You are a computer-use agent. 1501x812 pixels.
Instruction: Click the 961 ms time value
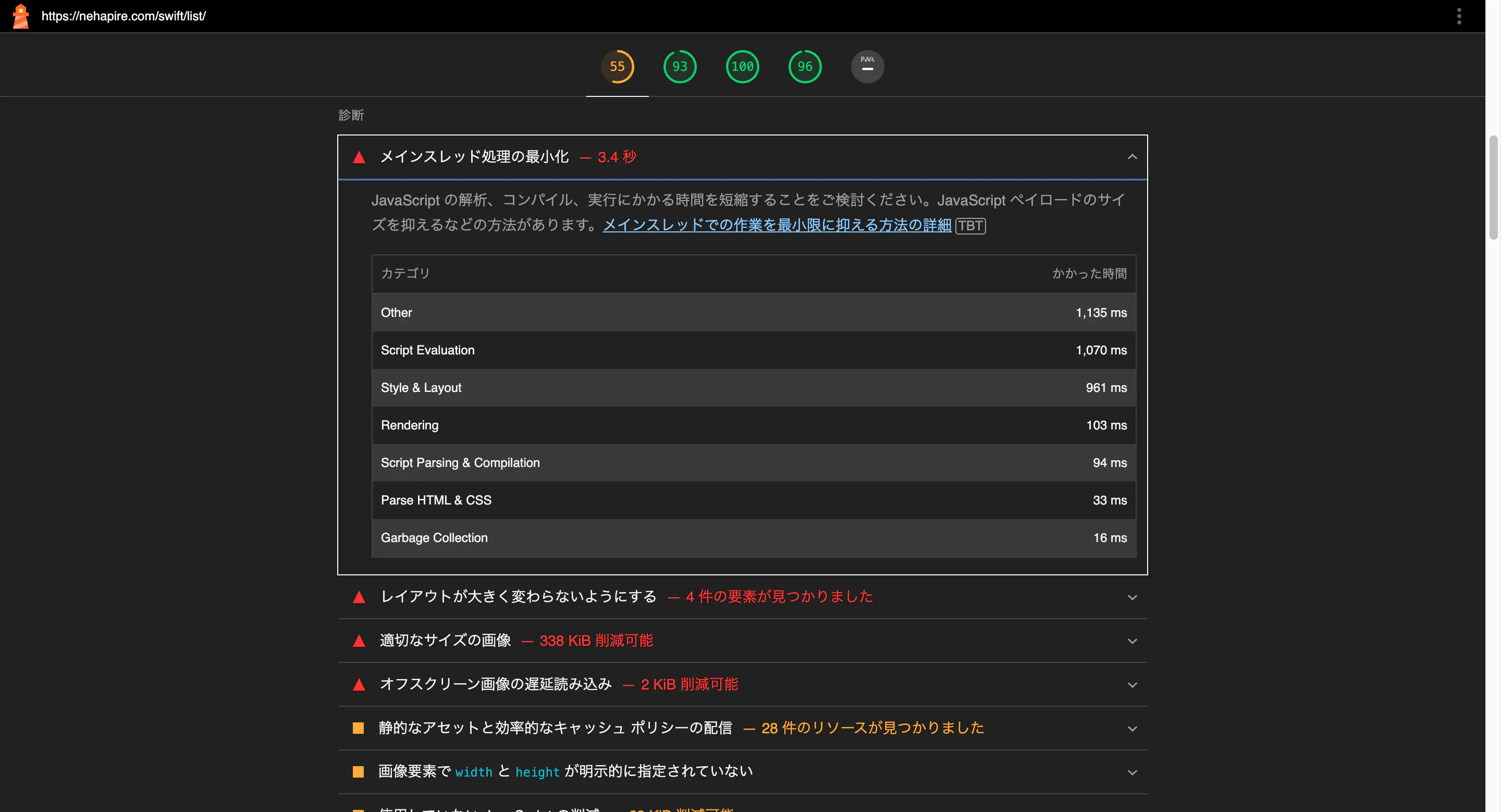point(1106,388)
